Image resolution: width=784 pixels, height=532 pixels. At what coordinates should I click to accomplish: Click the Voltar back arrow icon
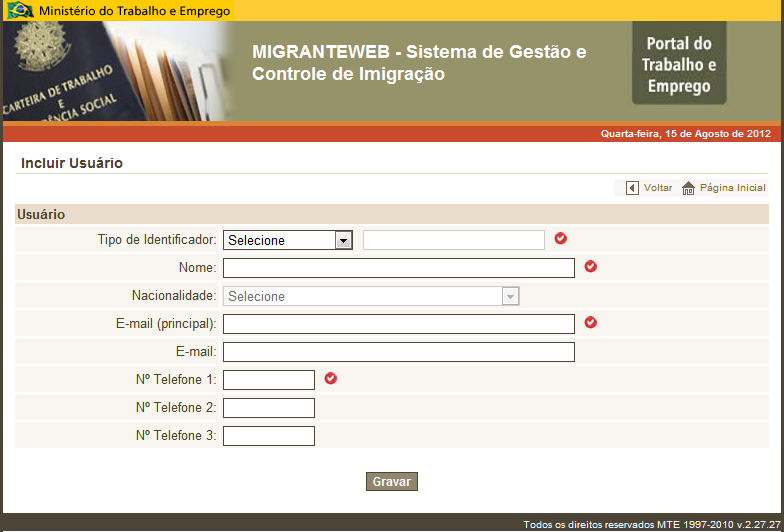(x=632, y=188)
